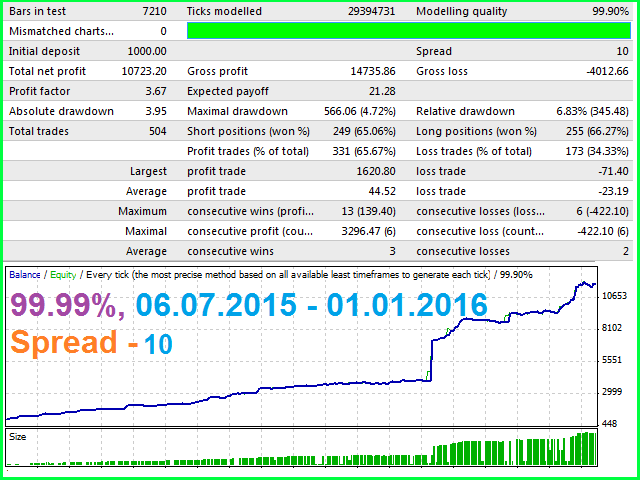Click the Equity legend label in chart

[x=63, y=275]
